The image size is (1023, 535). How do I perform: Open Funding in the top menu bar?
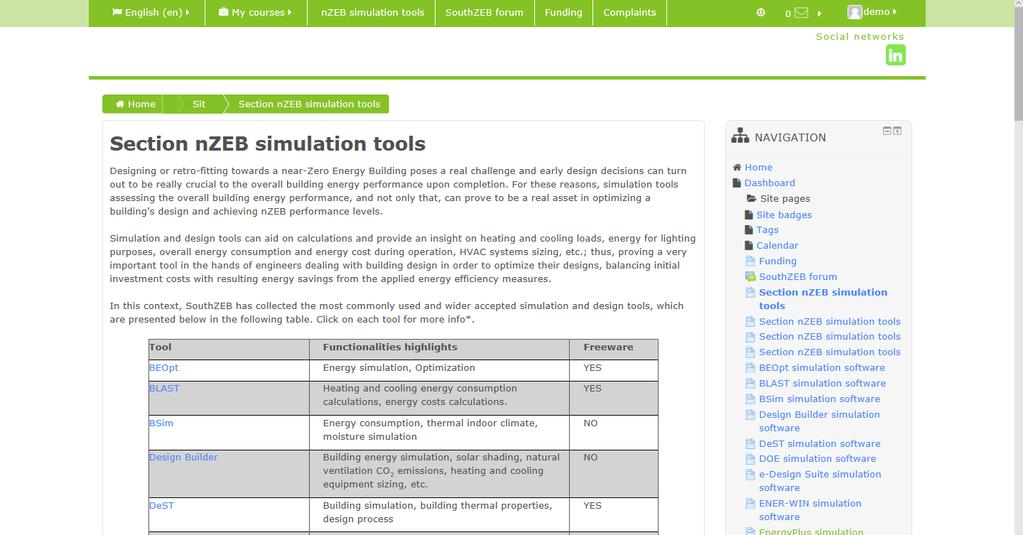coord(563,12)
